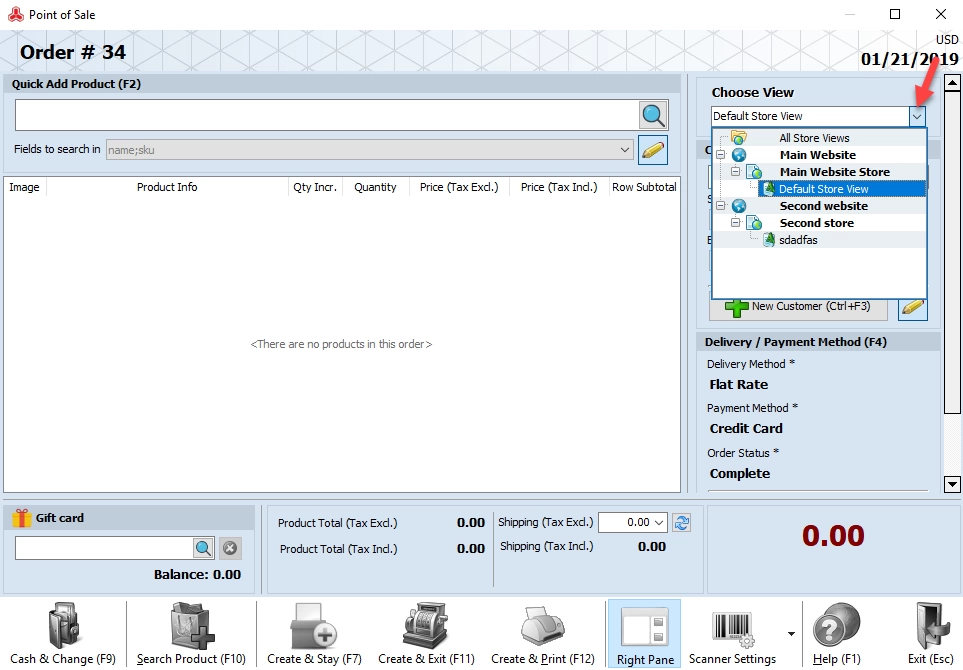963x670 pixels.
Task: Click the pencil edit icon beside Fields to search in
Action: (653, 150)
